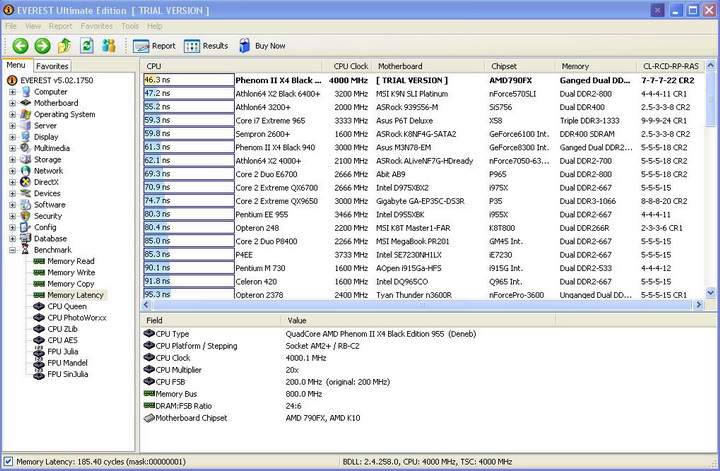Open the Memory Read benchmark
This screenshot has height=471, width=720.
click(71, 261)
